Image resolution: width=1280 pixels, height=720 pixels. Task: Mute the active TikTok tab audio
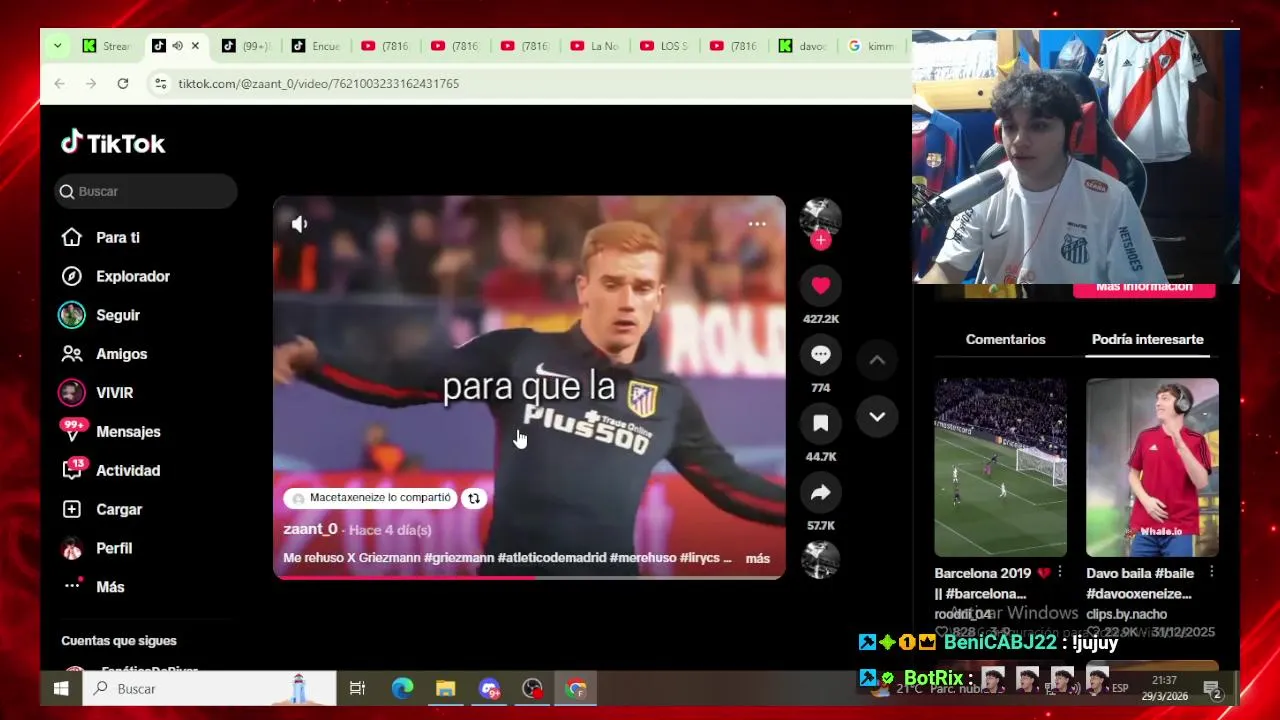click(177, 46)
